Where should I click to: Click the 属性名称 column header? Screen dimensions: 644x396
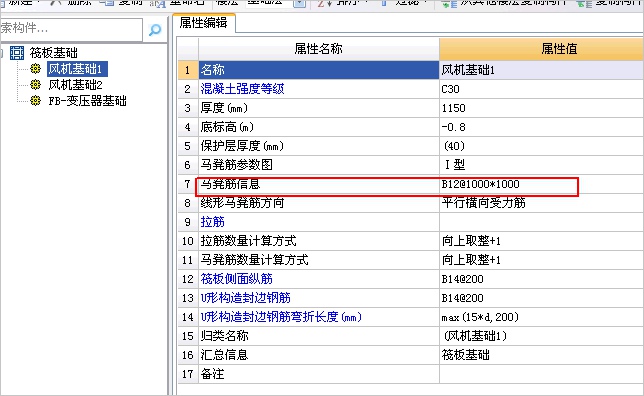coord(319,49)
